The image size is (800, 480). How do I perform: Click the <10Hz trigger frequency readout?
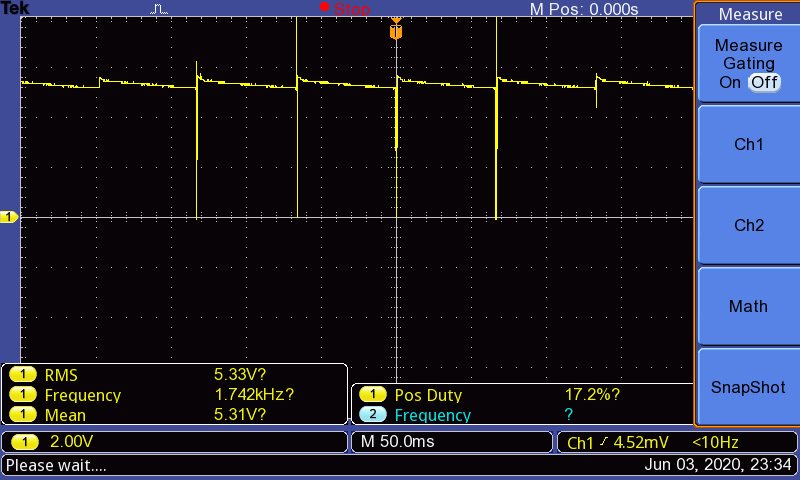point(715,442)
